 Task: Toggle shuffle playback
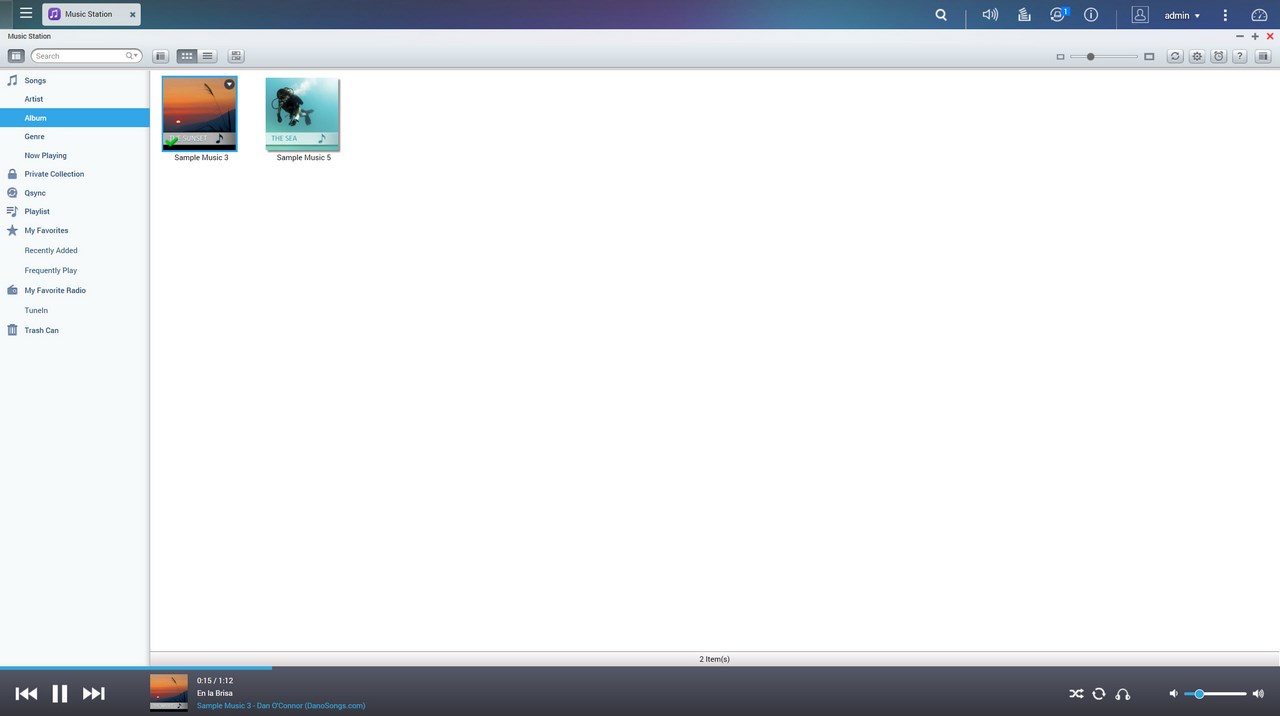(x=1076, y=694)
